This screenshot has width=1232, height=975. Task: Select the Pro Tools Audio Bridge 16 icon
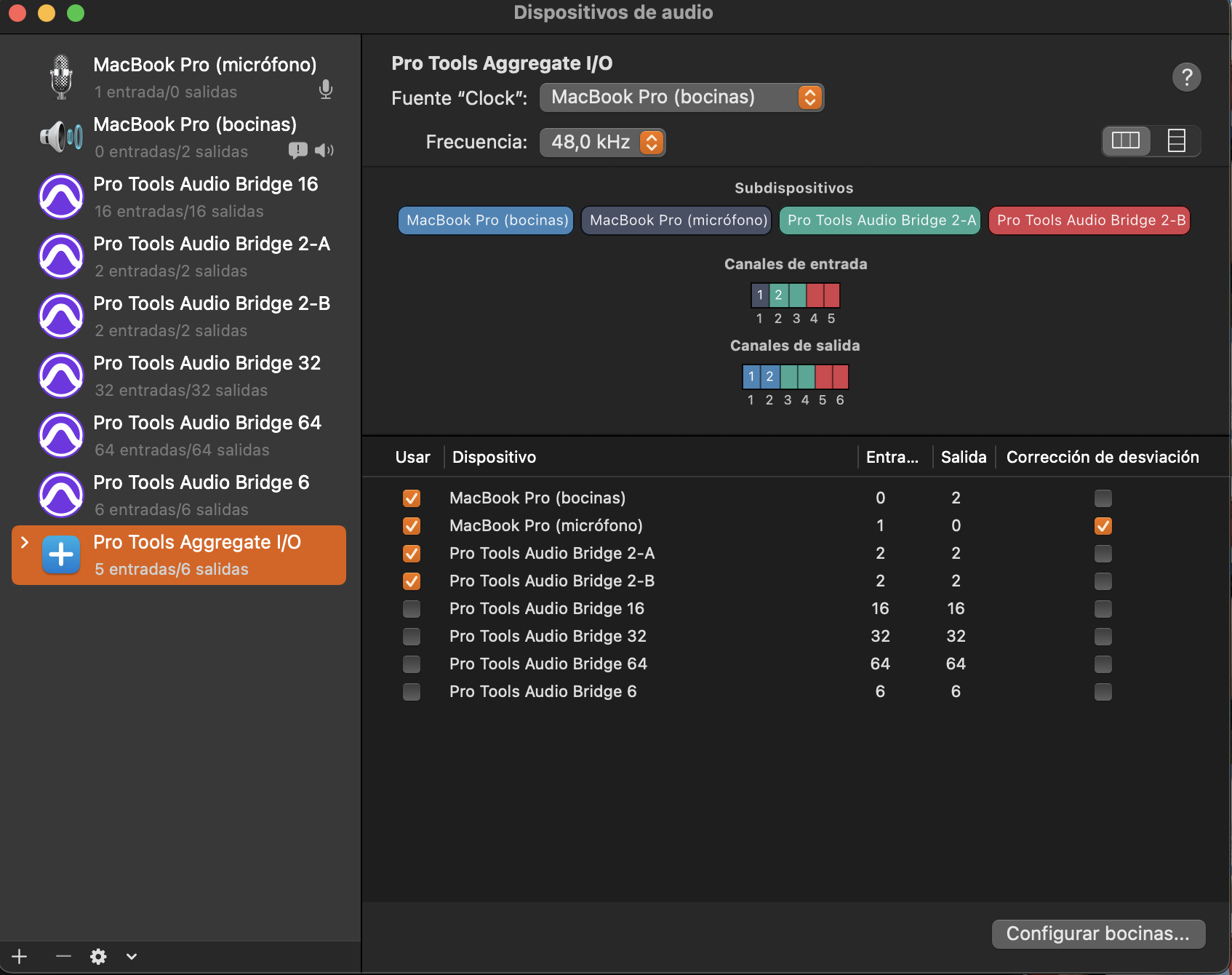coord(60,196)
